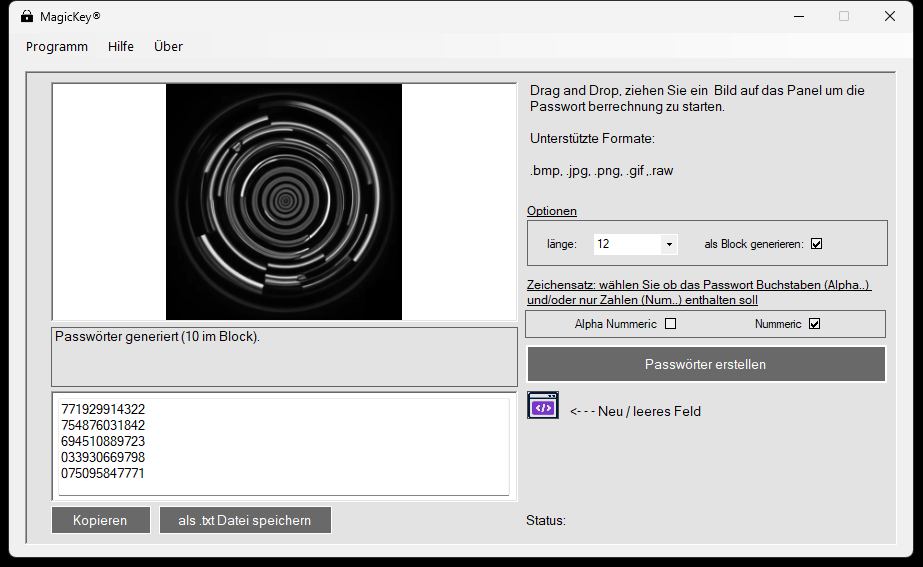Select password line 033930669798
Image resolution: width=923 pixels, height=567 pixels.
click(103, 457)
